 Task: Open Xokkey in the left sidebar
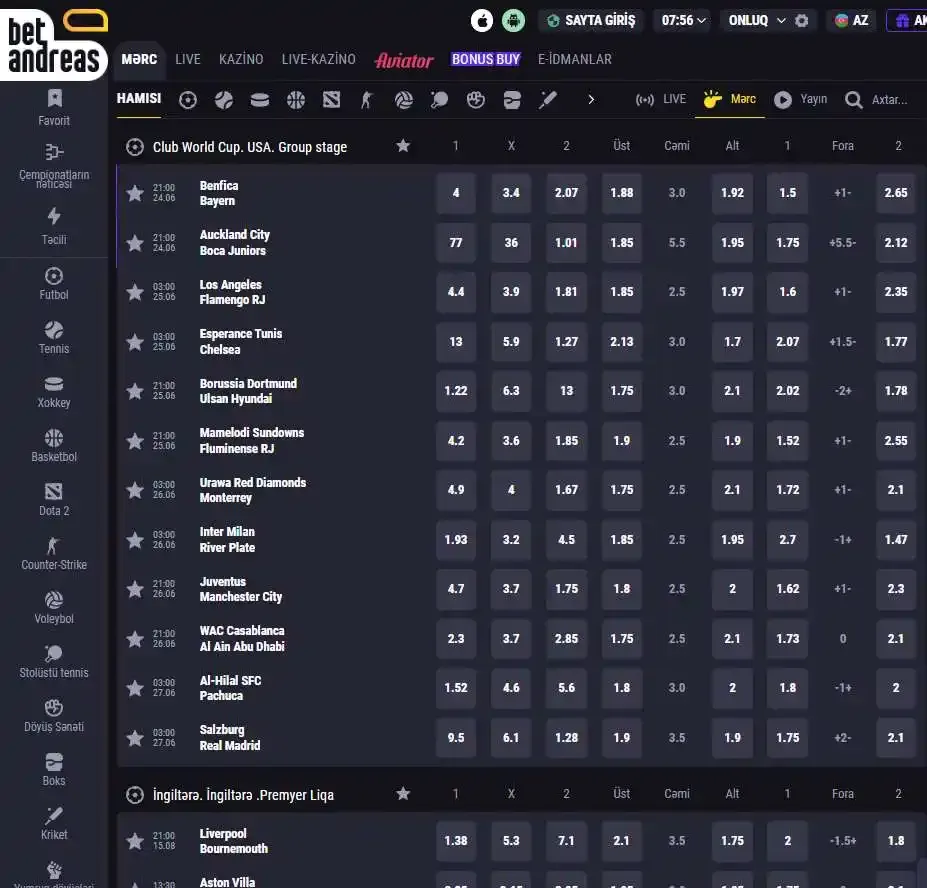pos(54,392)
